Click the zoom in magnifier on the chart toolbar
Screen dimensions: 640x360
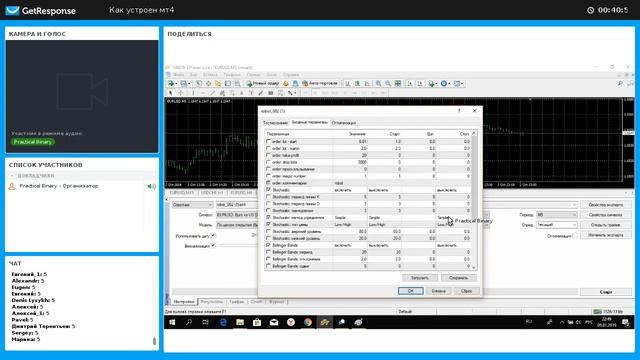click(x=378, y=83)
